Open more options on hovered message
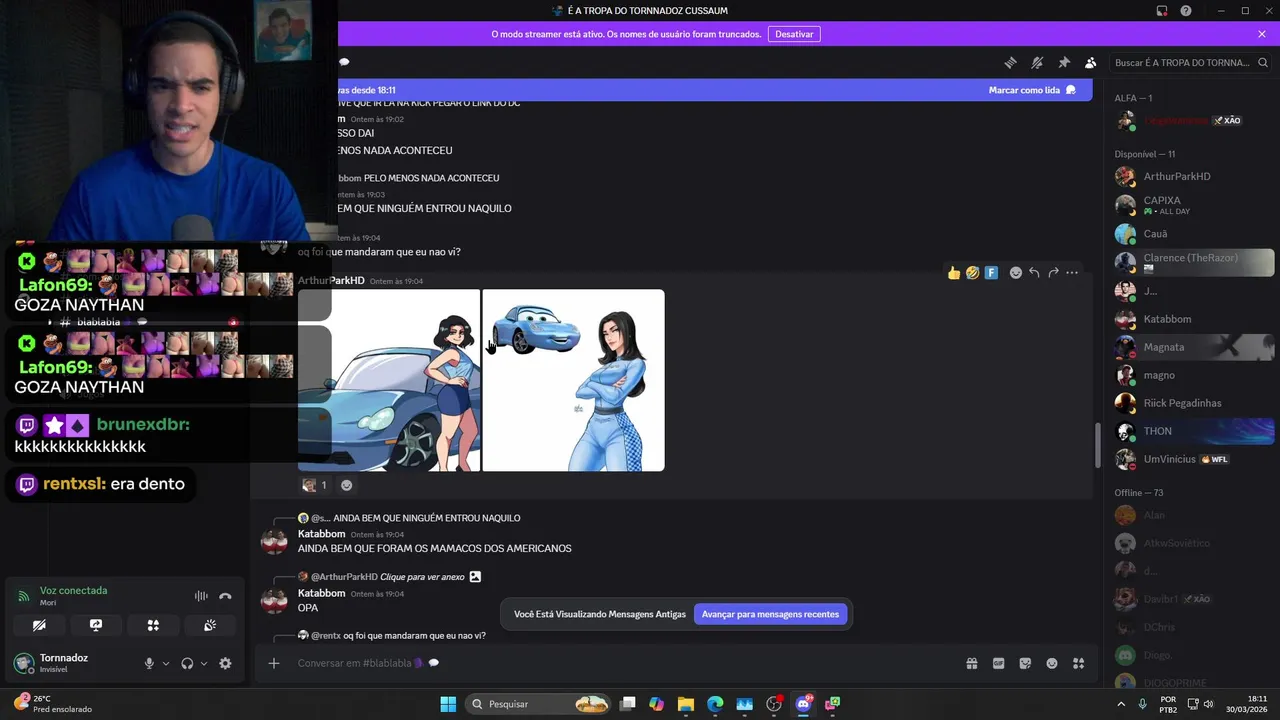The height and width of the screenshot is (720, 1280). pos(1072,272)
